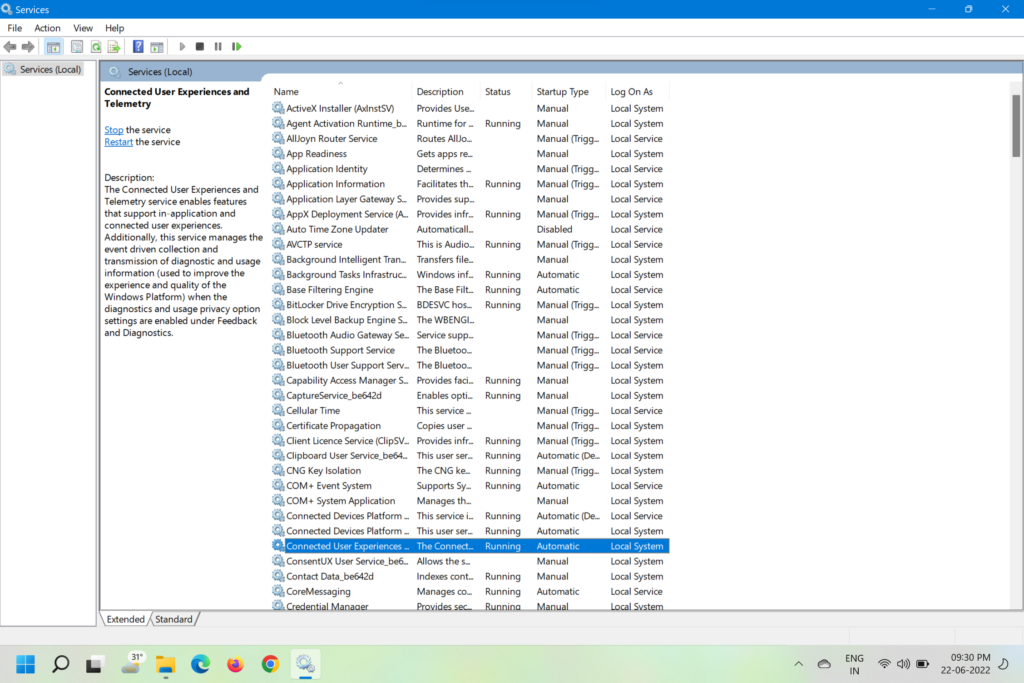Open the View menu
Viewport: 1024px width, 683px height.
click(83, 28)
